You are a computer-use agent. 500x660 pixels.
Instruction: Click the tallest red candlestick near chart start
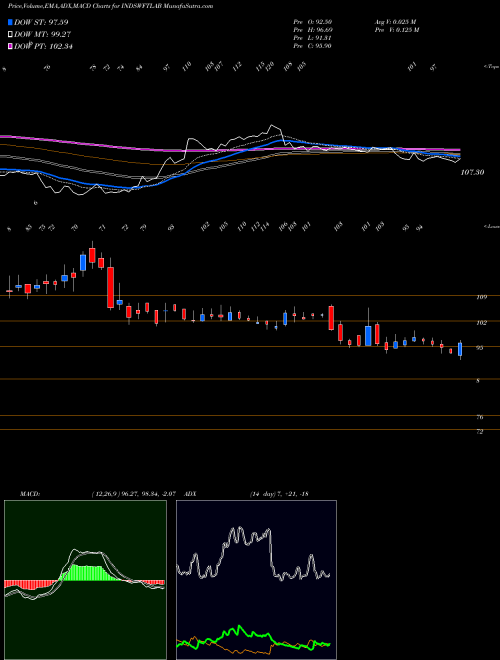click(110, 287)
